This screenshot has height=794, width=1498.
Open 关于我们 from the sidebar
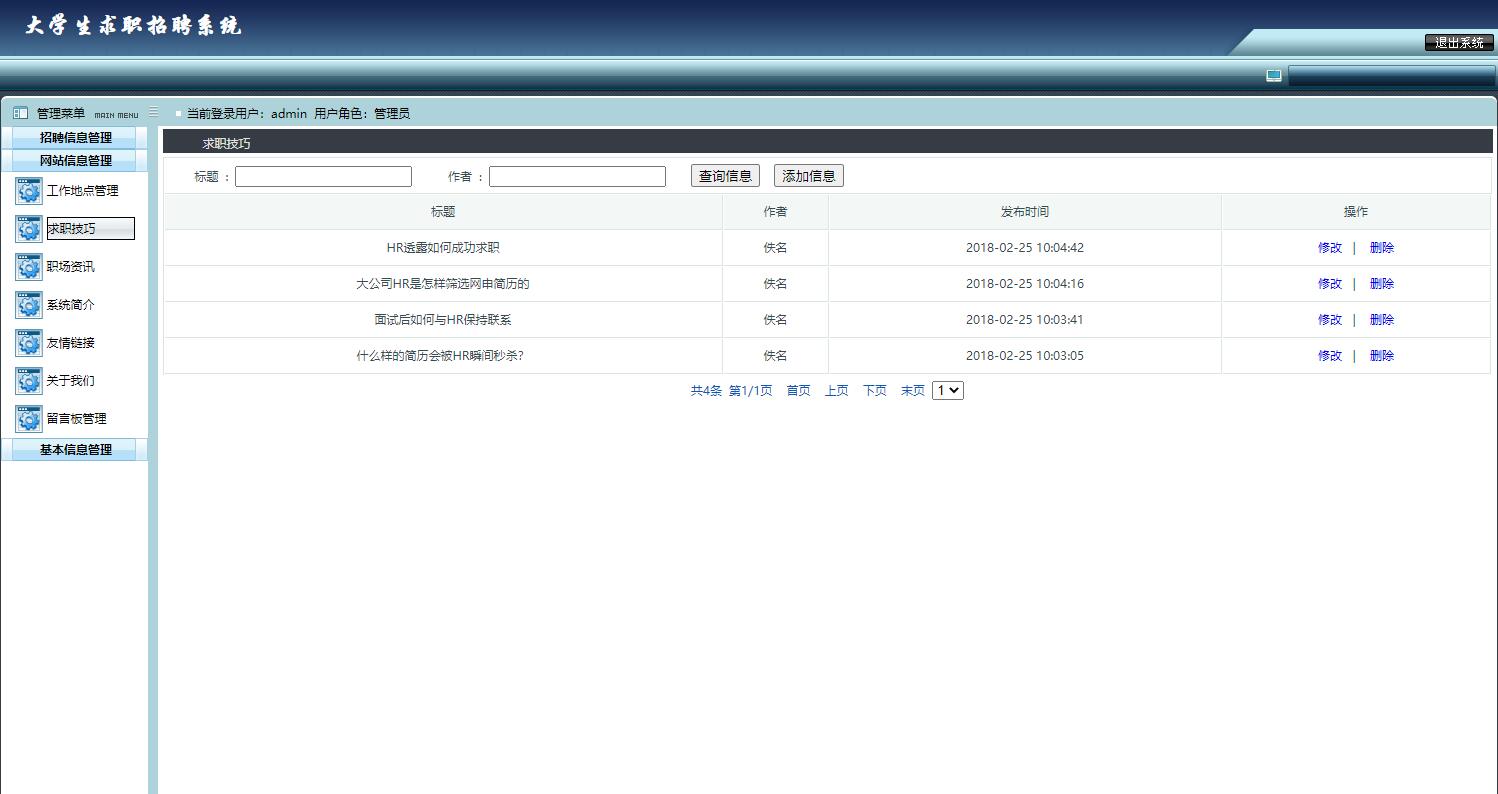pyautogui.click(x=70, y=381)
